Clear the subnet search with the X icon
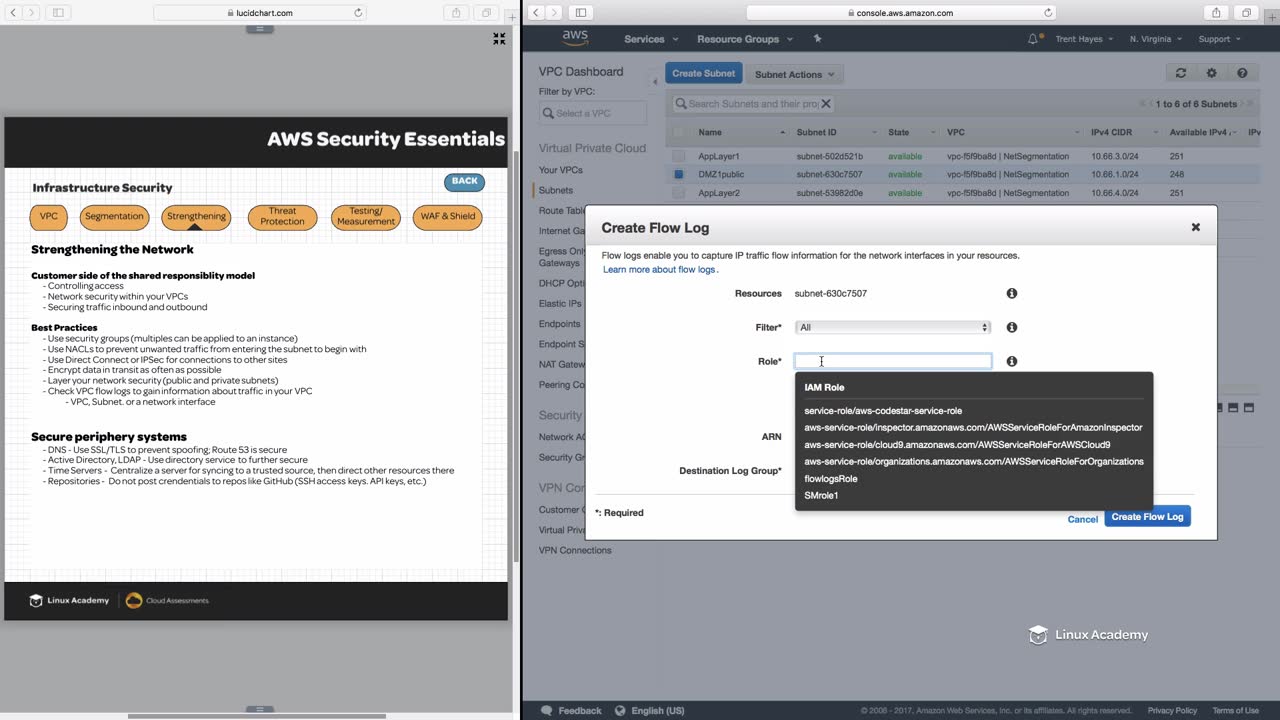This screenshot has width=1280, height=720. (826, 103)
